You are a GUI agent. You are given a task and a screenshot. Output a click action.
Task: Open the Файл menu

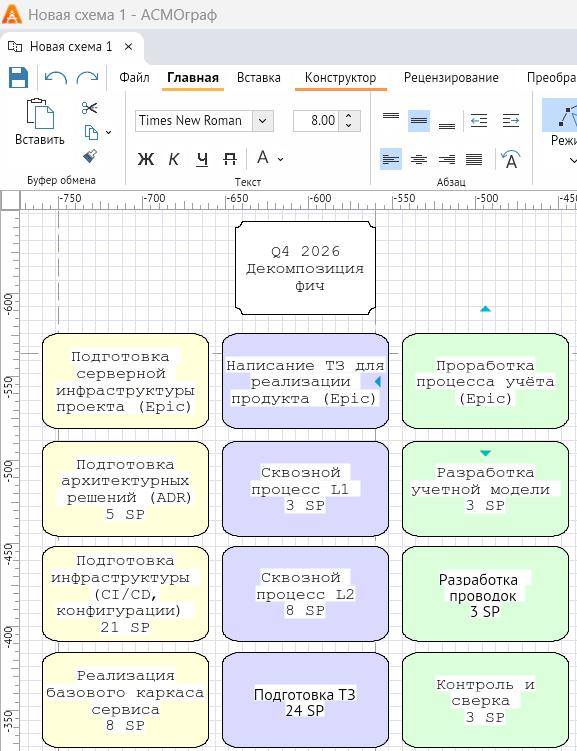[x=134, y=78]
